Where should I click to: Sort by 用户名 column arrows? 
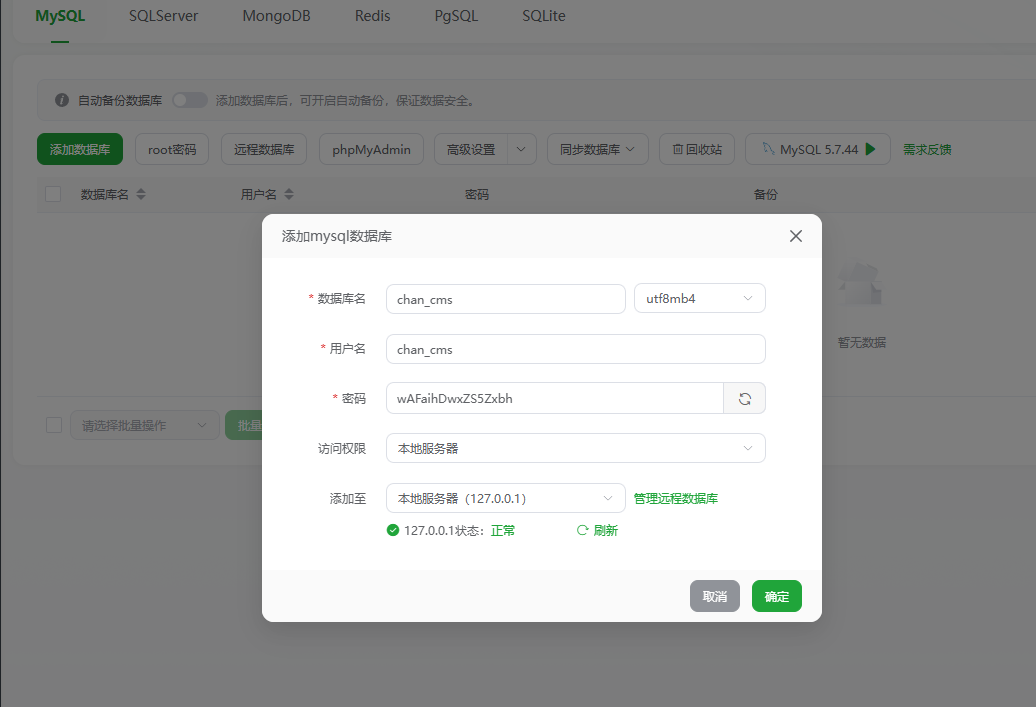[x=288, y=194]
